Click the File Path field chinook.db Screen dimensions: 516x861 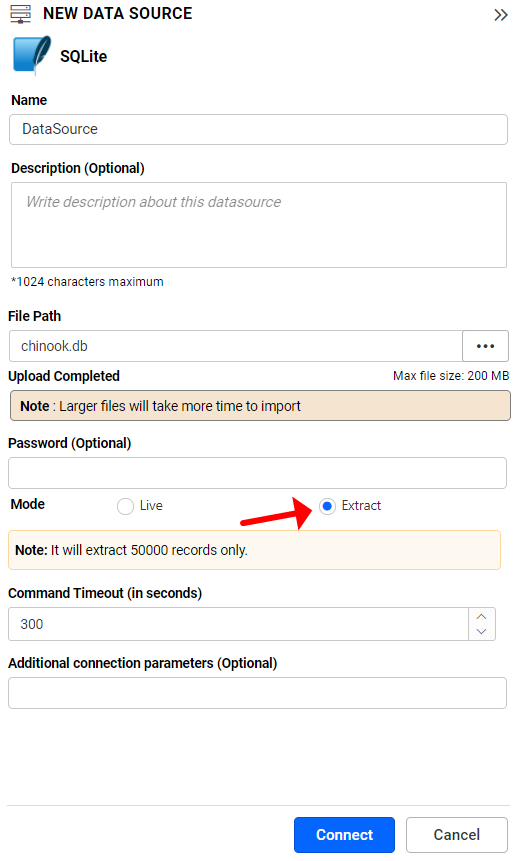(235, 346)
